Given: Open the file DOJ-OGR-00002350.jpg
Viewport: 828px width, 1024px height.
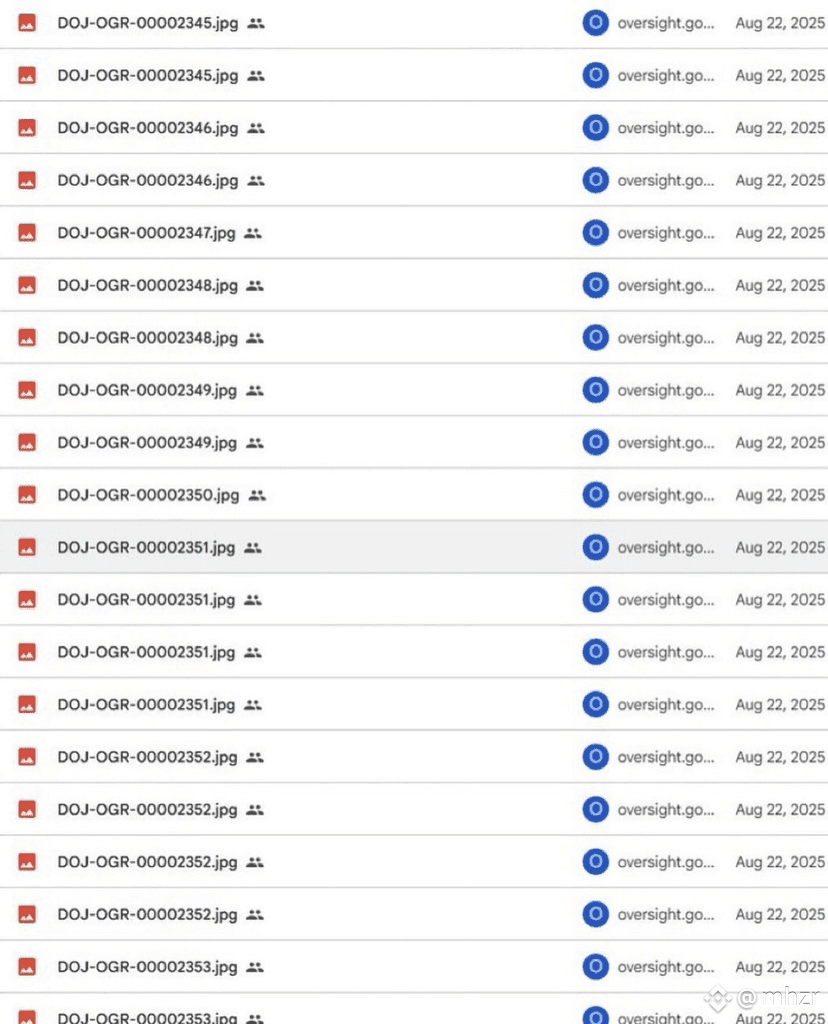Looking at the screenshot, I should point(148,495).
